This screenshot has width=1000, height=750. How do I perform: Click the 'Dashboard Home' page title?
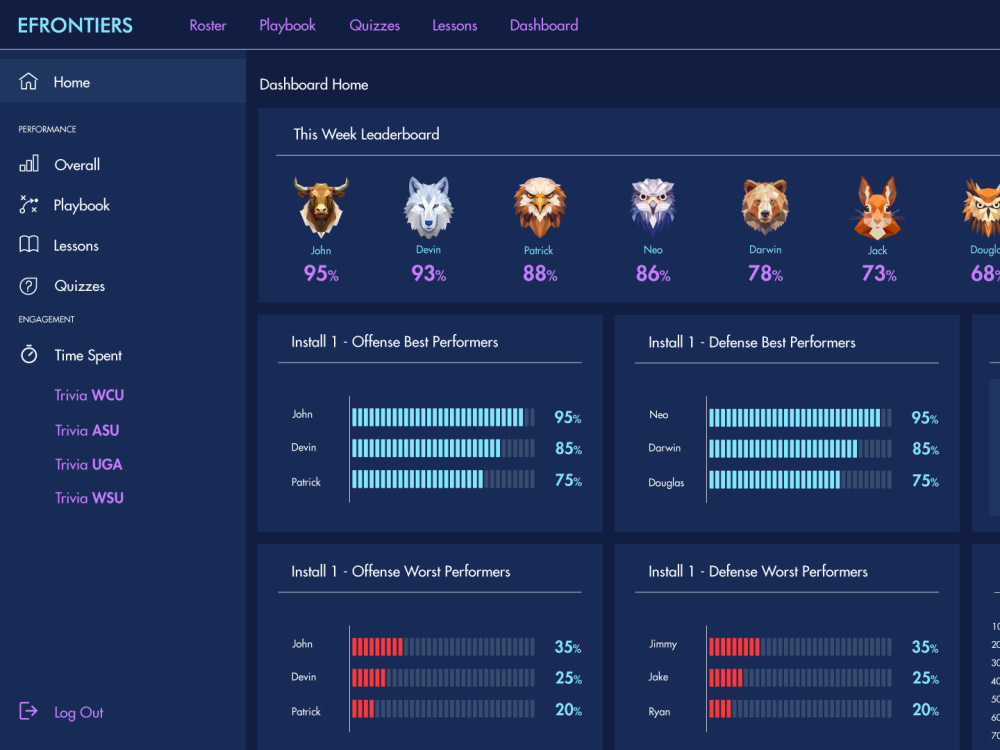(x=314, y=84)
